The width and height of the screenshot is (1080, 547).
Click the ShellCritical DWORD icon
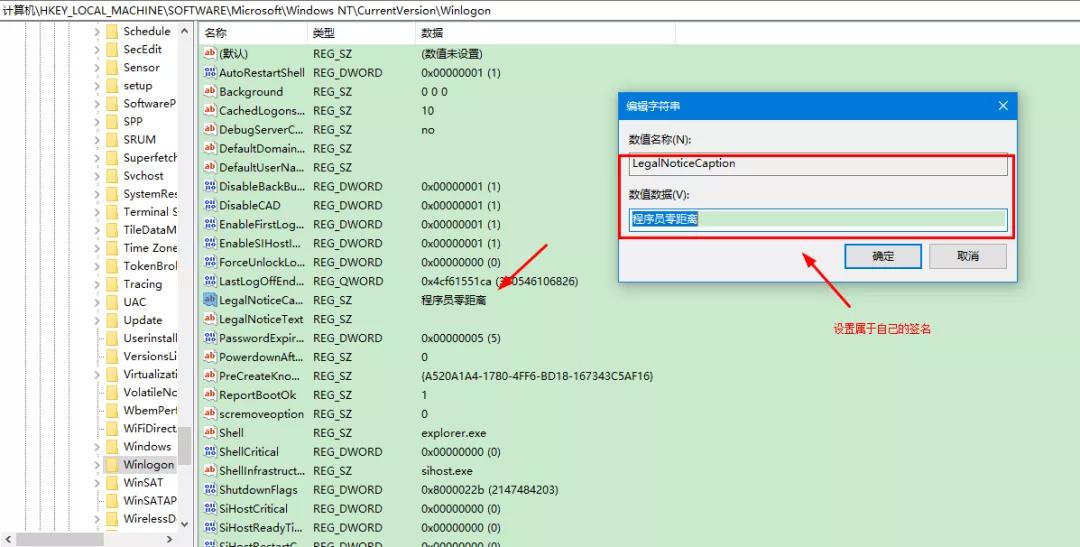[x=210, y=451]
